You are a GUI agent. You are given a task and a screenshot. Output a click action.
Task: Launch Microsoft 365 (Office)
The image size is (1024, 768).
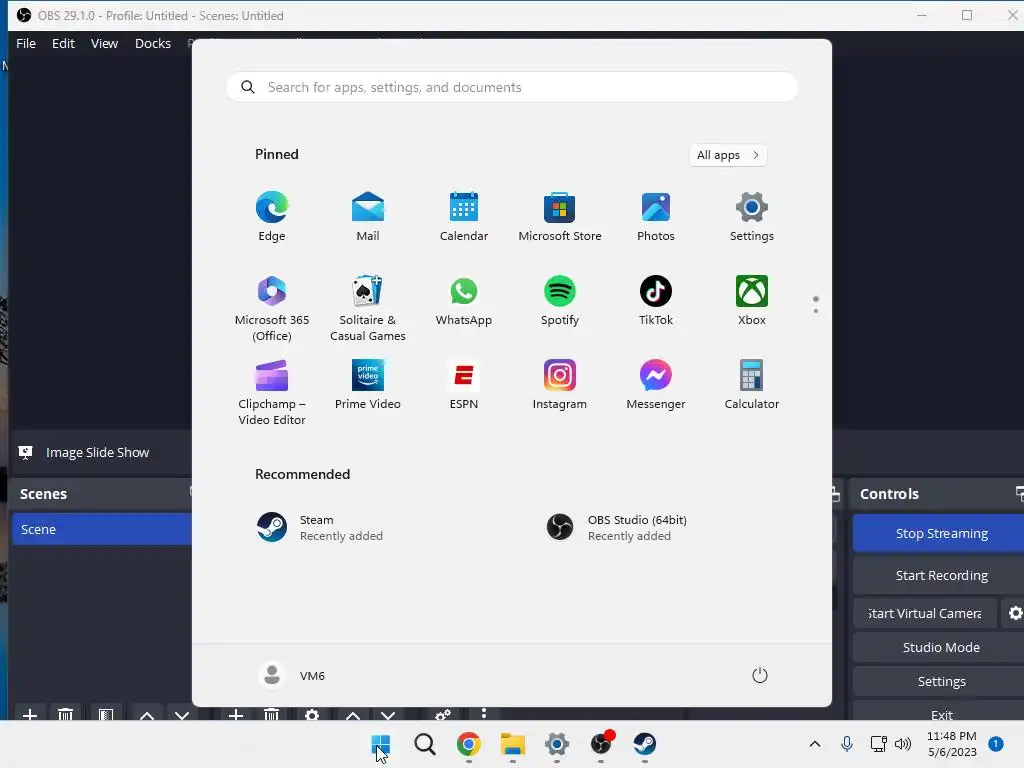click(272, 308)
